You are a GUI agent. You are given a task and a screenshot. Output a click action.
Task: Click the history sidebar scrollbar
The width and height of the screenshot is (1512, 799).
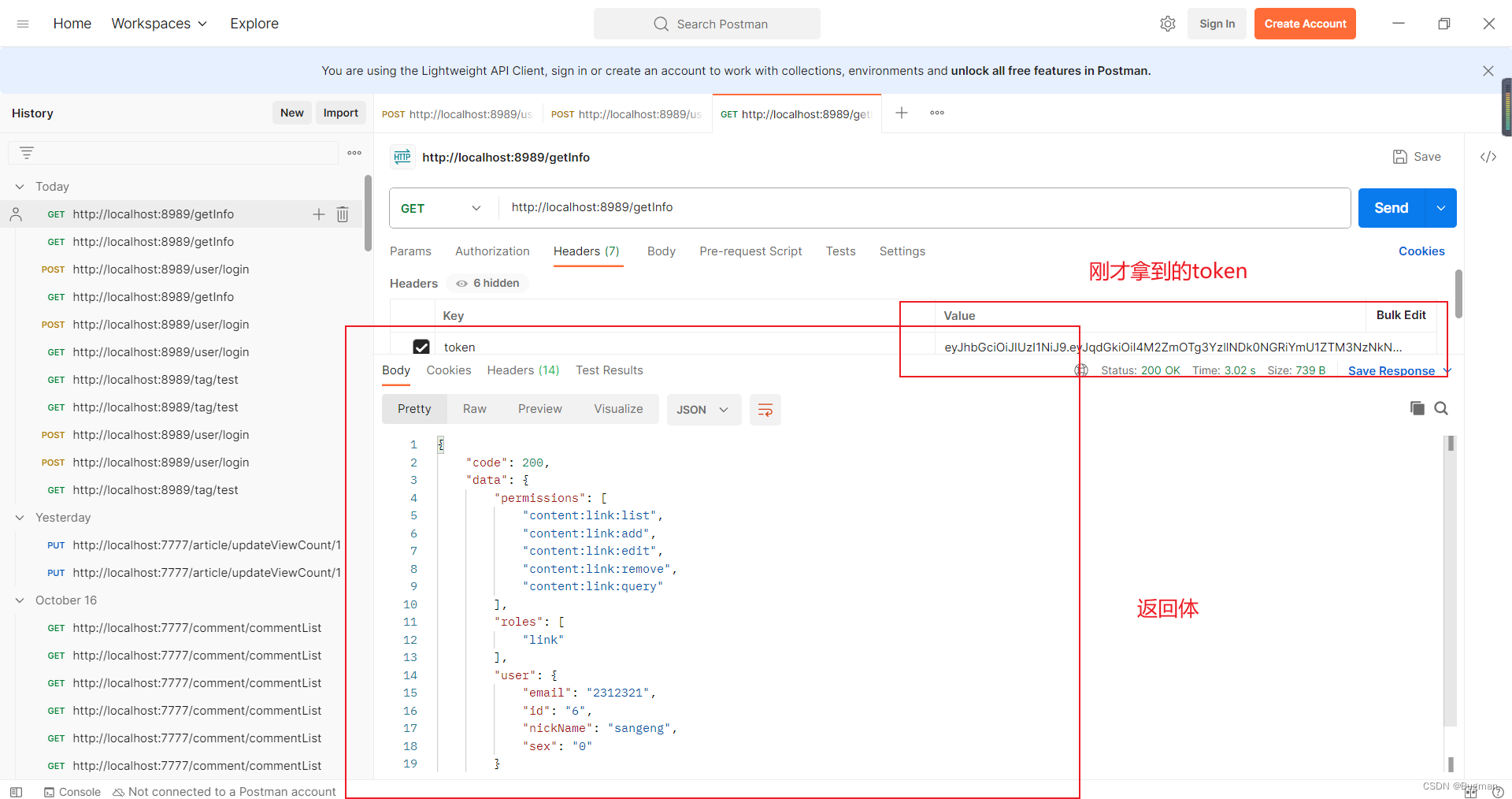pyautogui.click(x=368, y=214)
